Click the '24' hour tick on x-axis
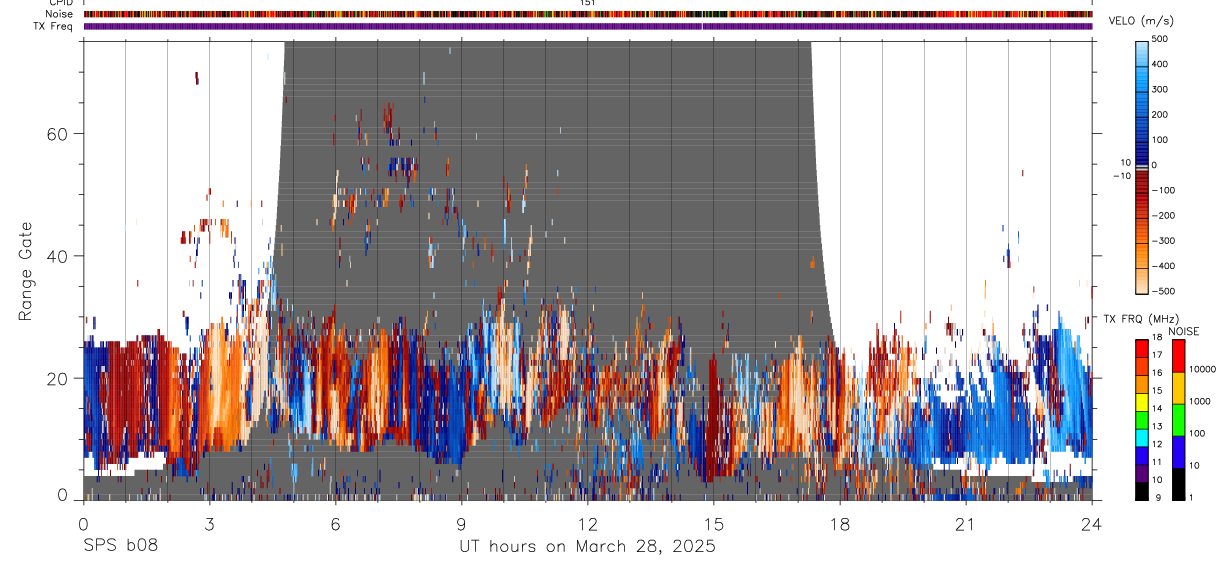Image resolution: width=1228 pixels, height=567 pixels. pyautogui.click(x=1091, y=523)
